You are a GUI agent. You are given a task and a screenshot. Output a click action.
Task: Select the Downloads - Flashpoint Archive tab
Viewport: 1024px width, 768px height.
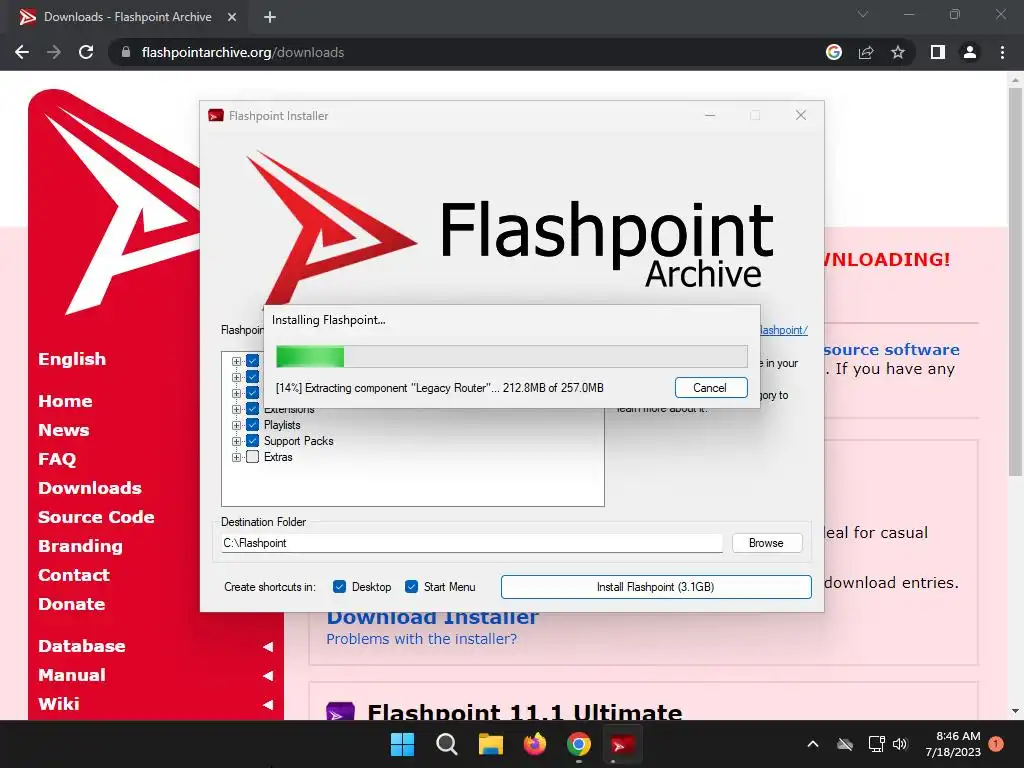coord(127,17)
